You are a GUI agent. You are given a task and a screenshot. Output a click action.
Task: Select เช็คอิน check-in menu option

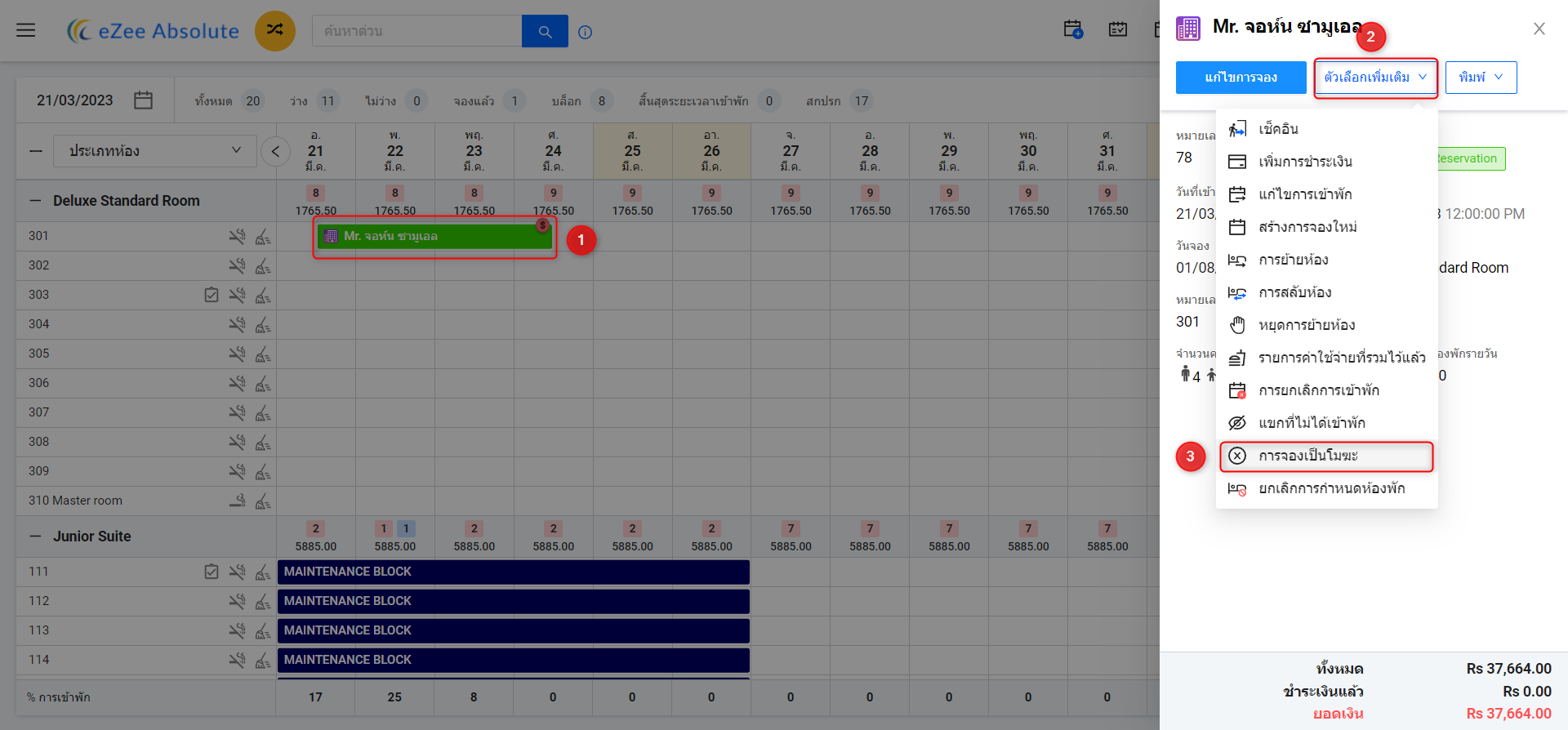(x=1327, y=129)
